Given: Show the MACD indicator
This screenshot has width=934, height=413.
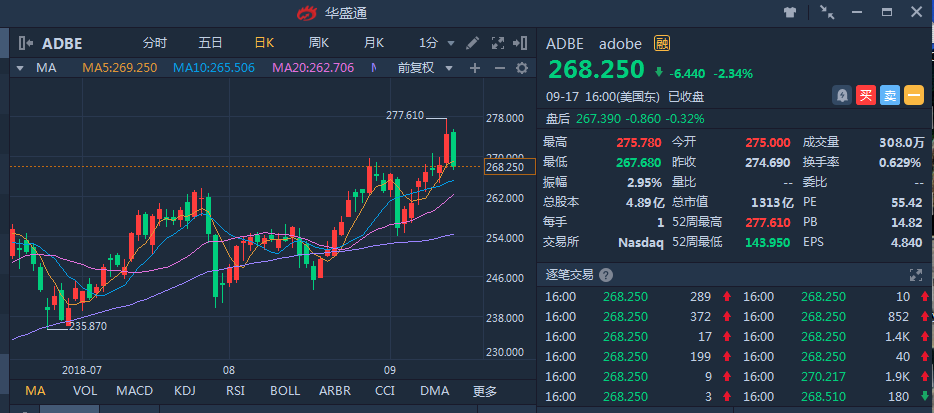Looking at the screenshot, I should click(135, 391).
